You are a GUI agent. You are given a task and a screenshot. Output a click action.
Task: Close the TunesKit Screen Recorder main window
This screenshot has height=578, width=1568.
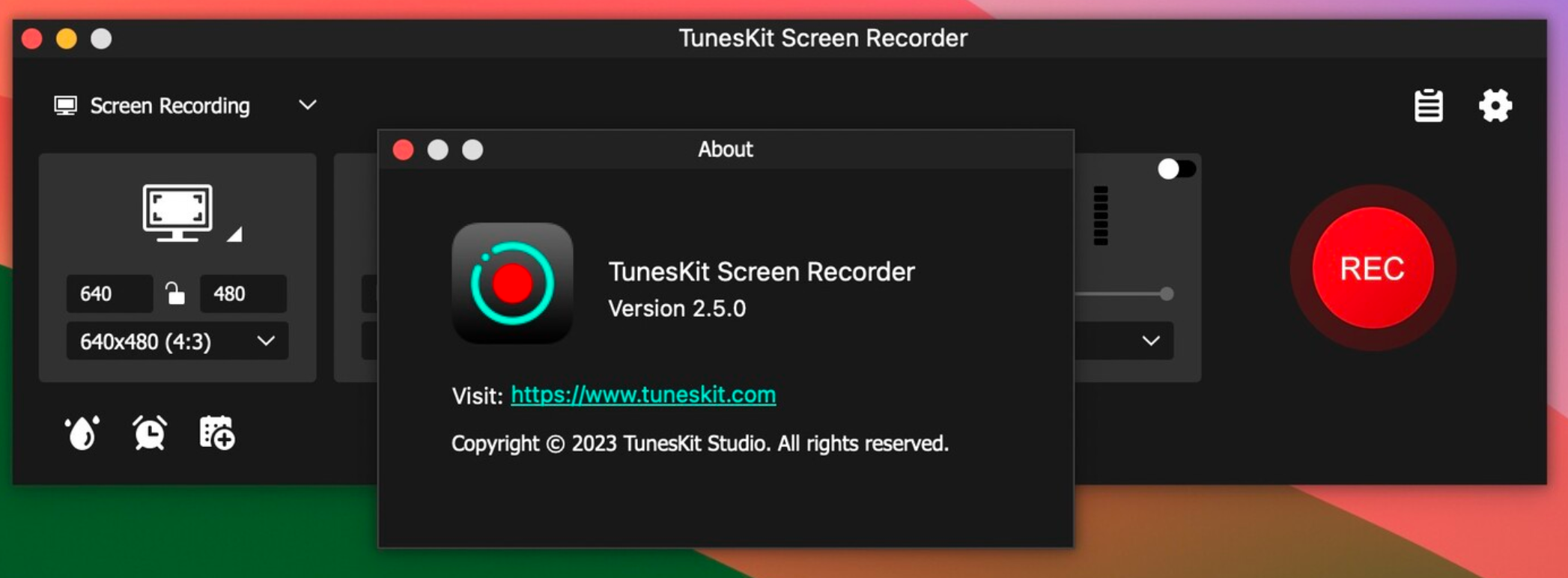pyautogui.click(x=32, y=38)
